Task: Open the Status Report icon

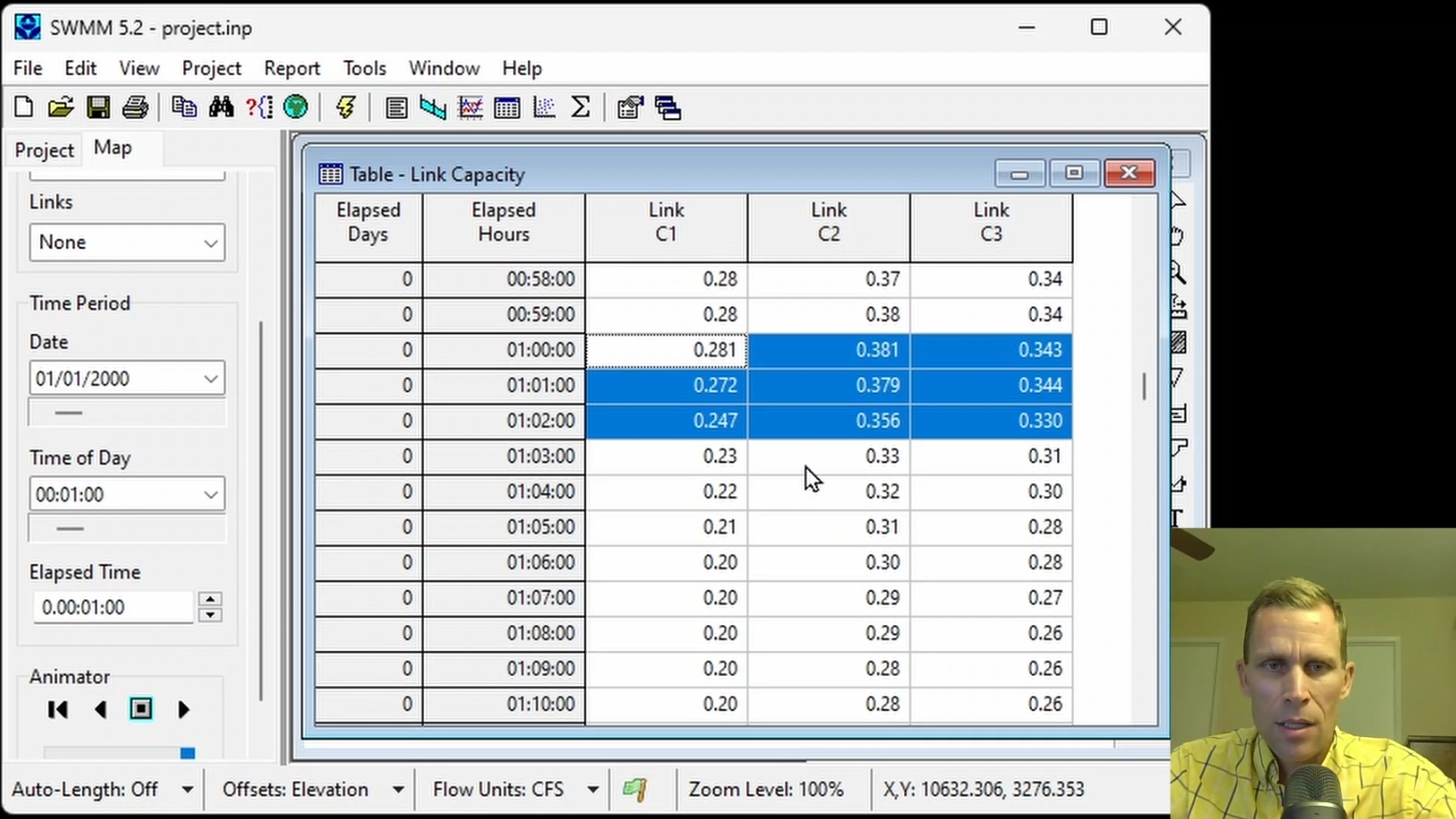Action: (396, 107)
